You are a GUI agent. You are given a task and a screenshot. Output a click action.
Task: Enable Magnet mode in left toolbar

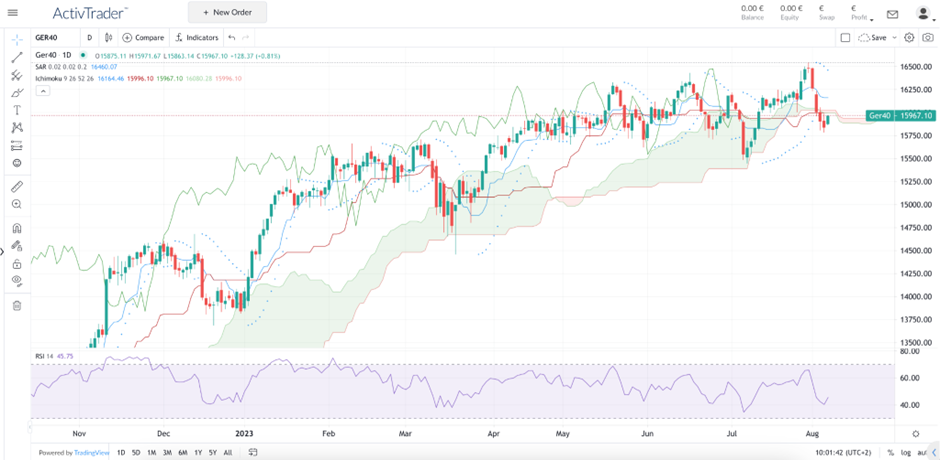tap(17, 228)
